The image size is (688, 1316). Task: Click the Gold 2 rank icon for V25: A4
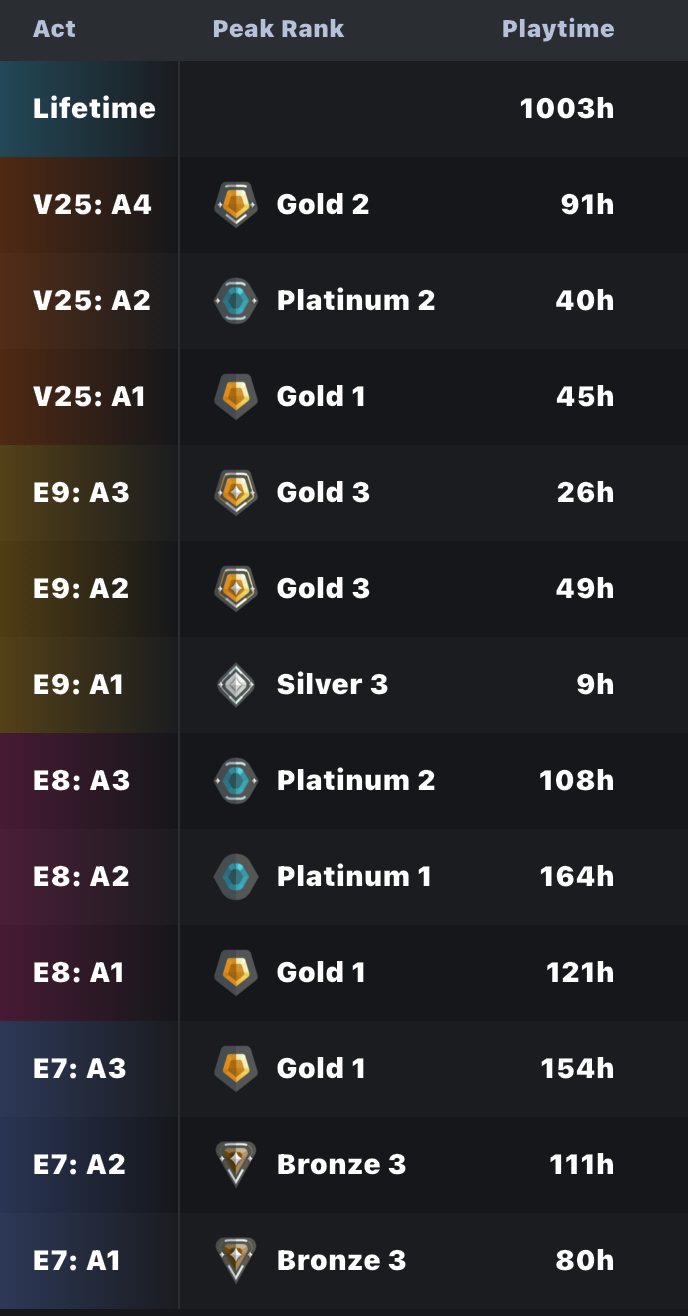point(236,204)
